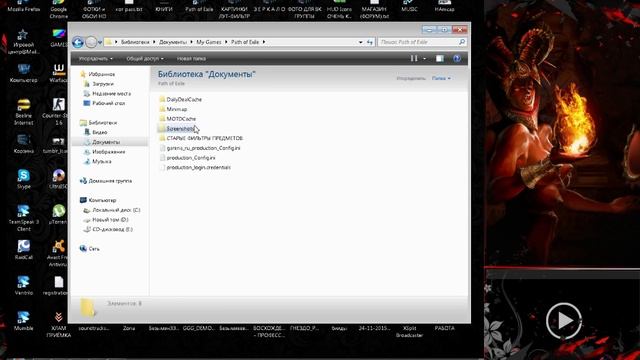Click the 'Новая папка' toolbar button
The height and width of the screenshot is (360, 640).
click(191, 59)
